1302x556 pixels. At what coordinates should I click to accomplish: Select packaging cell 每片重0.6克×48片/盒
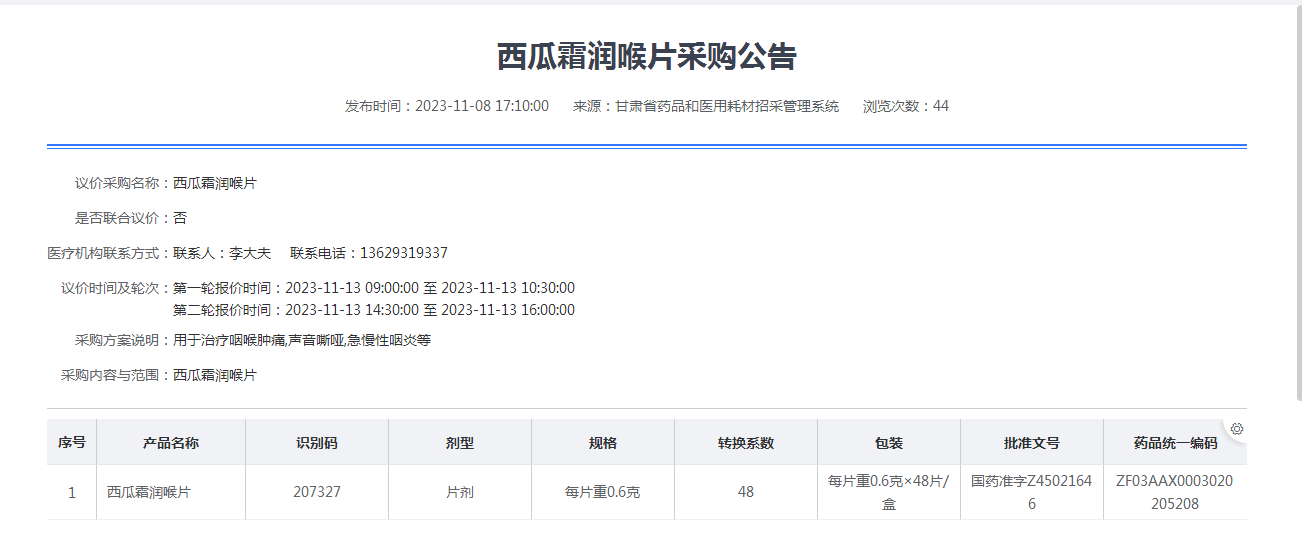[889, 492]
